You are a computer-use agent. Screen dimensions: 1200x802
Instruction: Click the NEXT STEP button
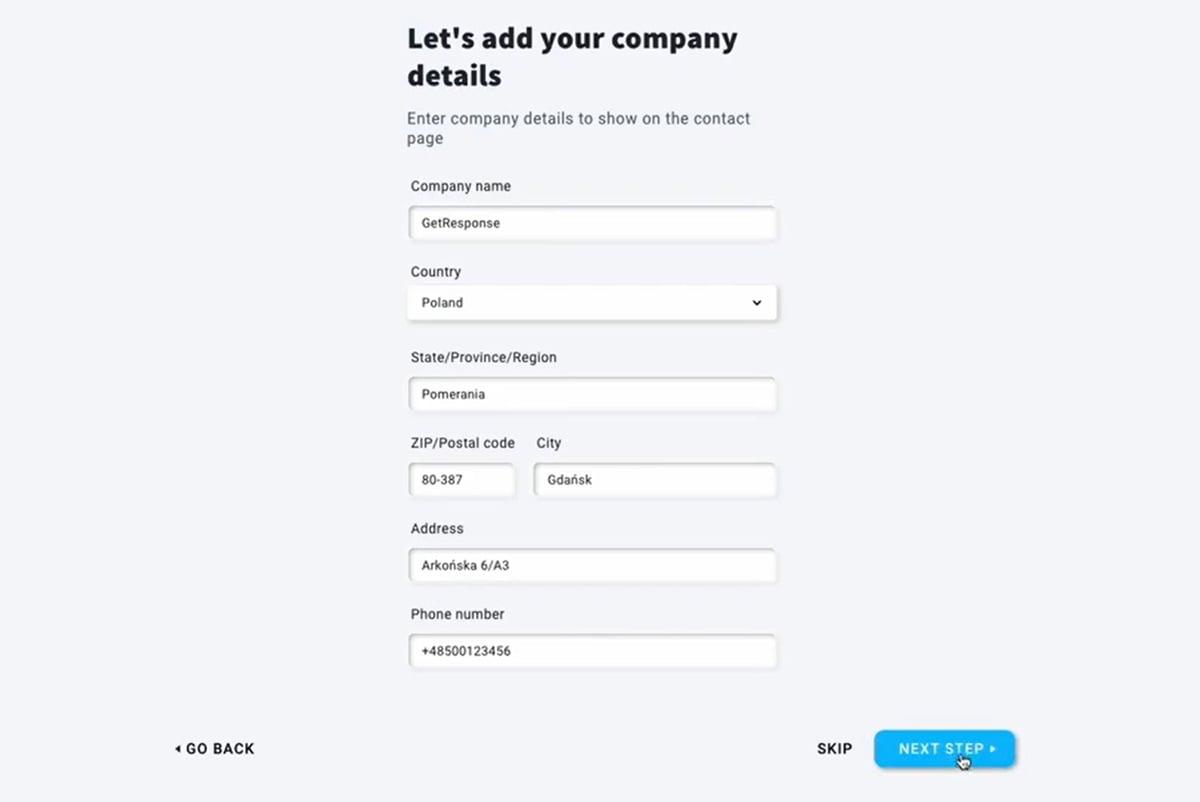(944, 748)
